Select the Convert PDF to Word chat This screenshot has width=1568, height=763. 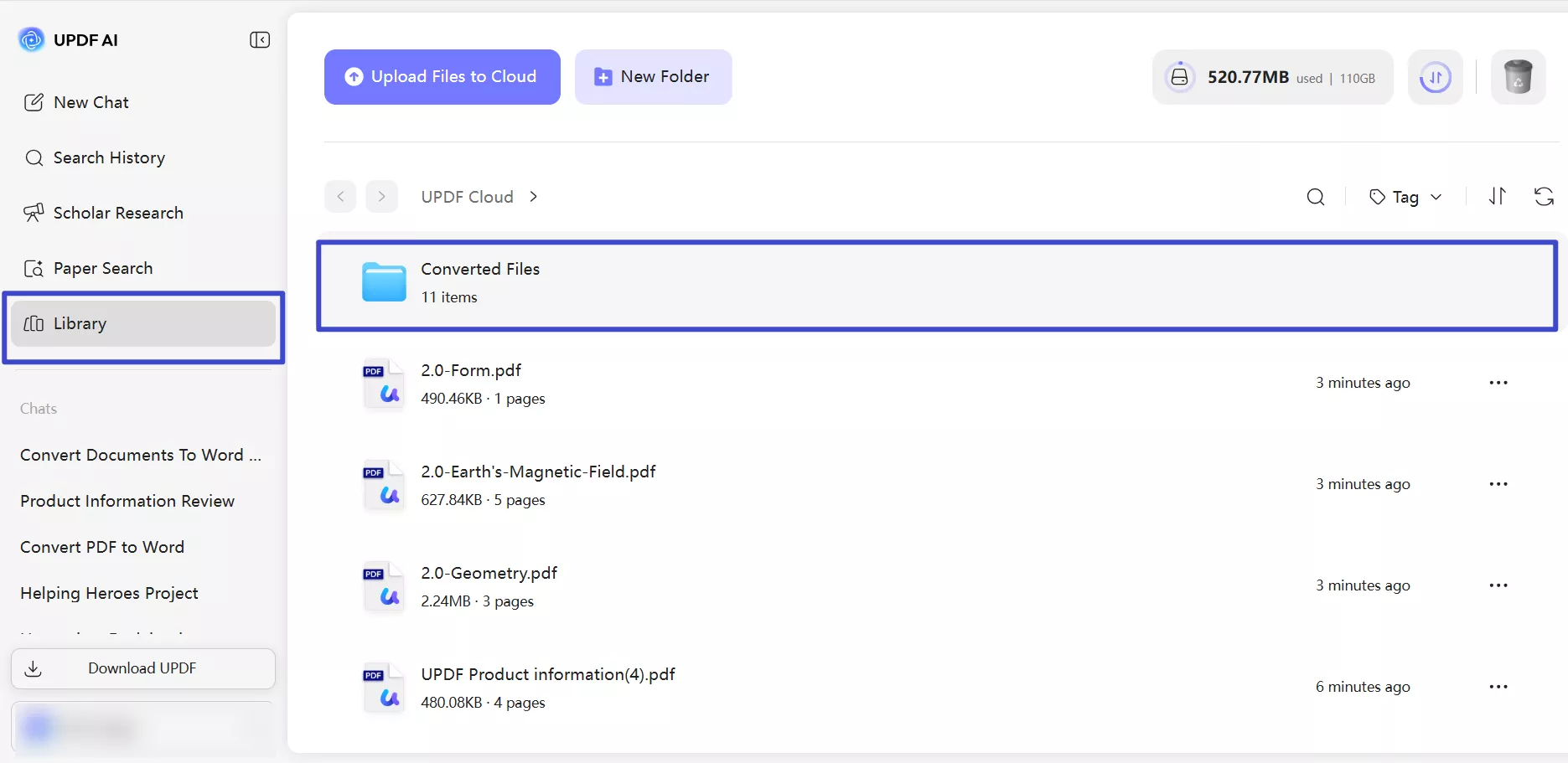(x=102, y=547)
